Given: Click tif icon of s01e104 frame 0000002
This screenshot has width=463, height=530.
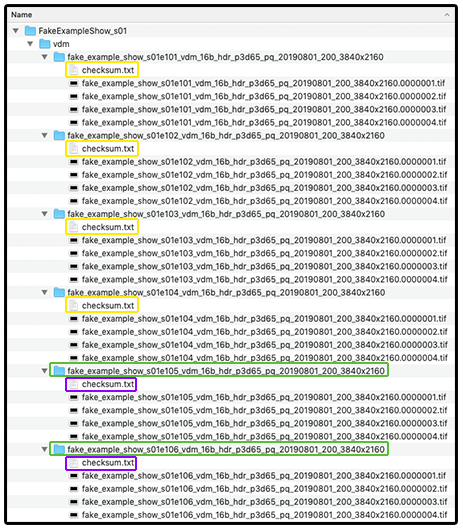Looking at the screenshot, I should point(74,332).
